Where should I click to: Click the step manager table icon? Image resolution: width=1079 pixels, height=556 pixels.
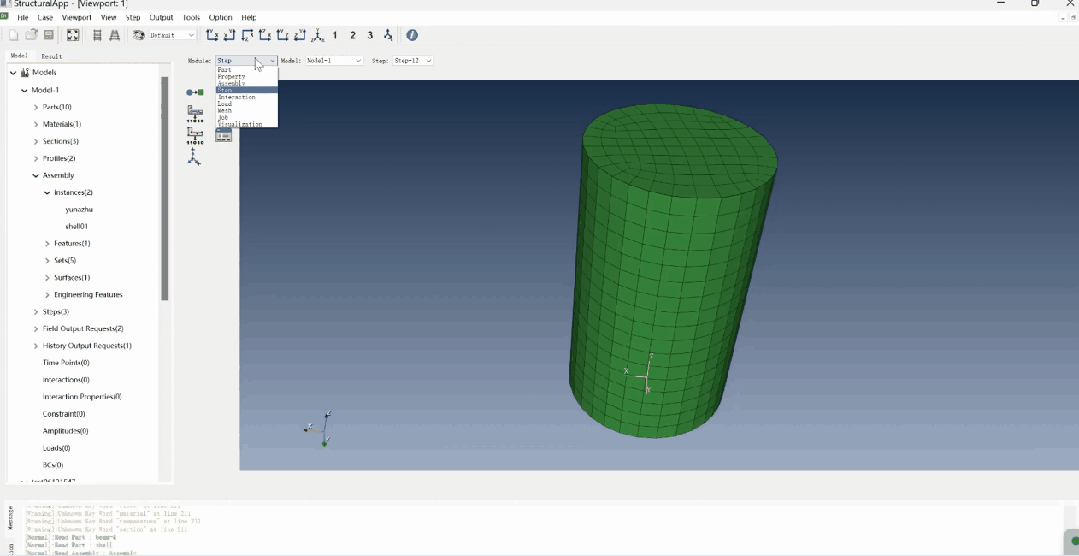pos(224,136)
